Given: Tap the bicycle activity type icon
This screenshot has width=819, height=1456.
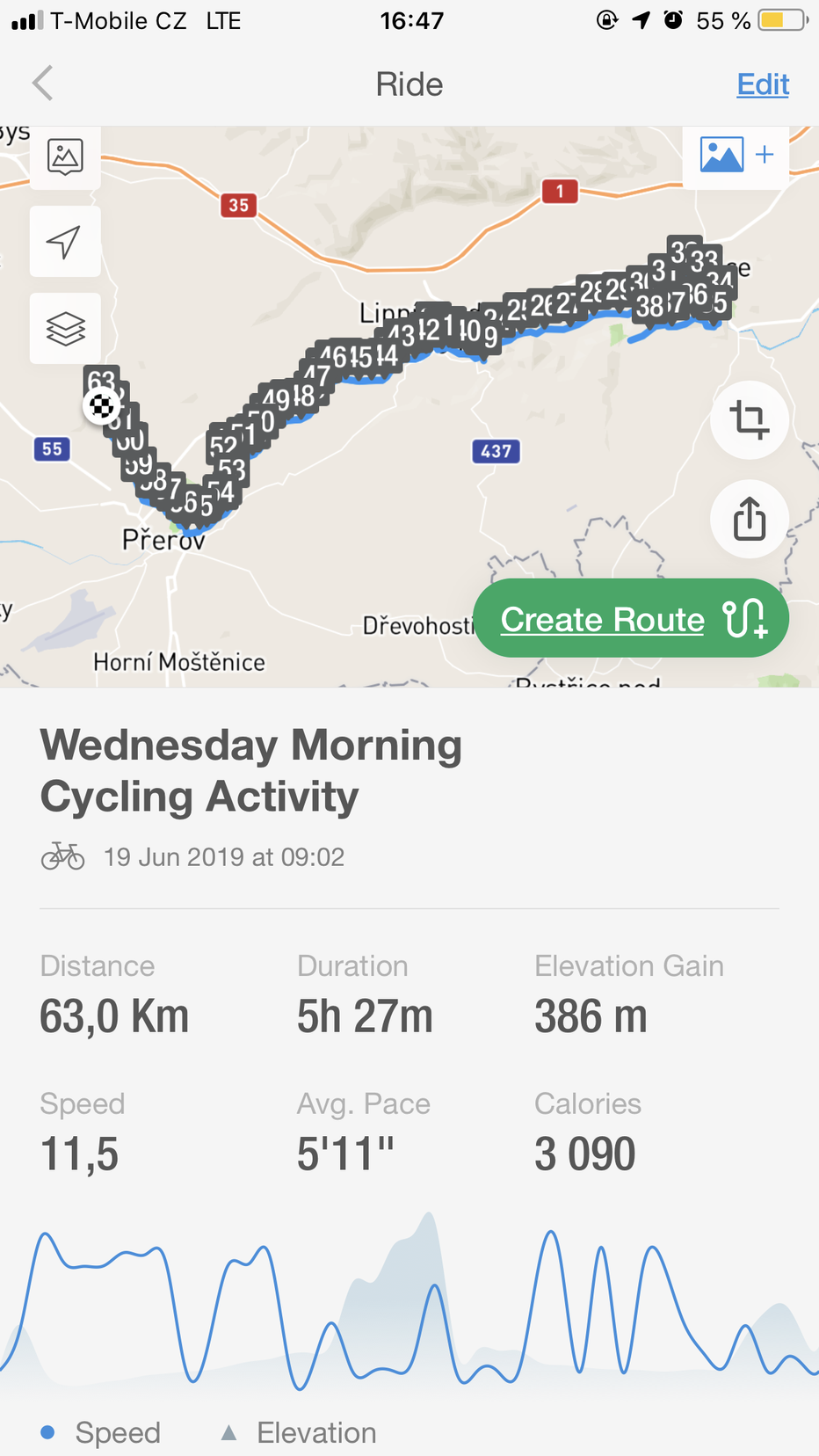Looking at the screenshot, I should (x=63, y=856).
